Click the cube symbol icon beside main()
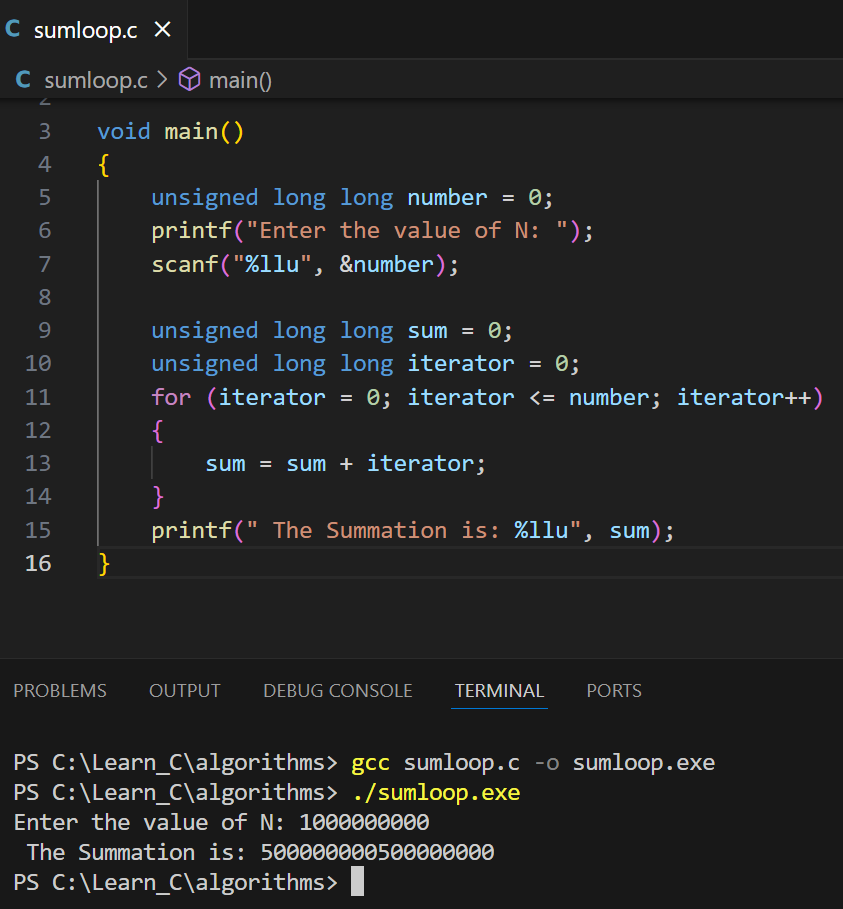 [x=190, y=79]
